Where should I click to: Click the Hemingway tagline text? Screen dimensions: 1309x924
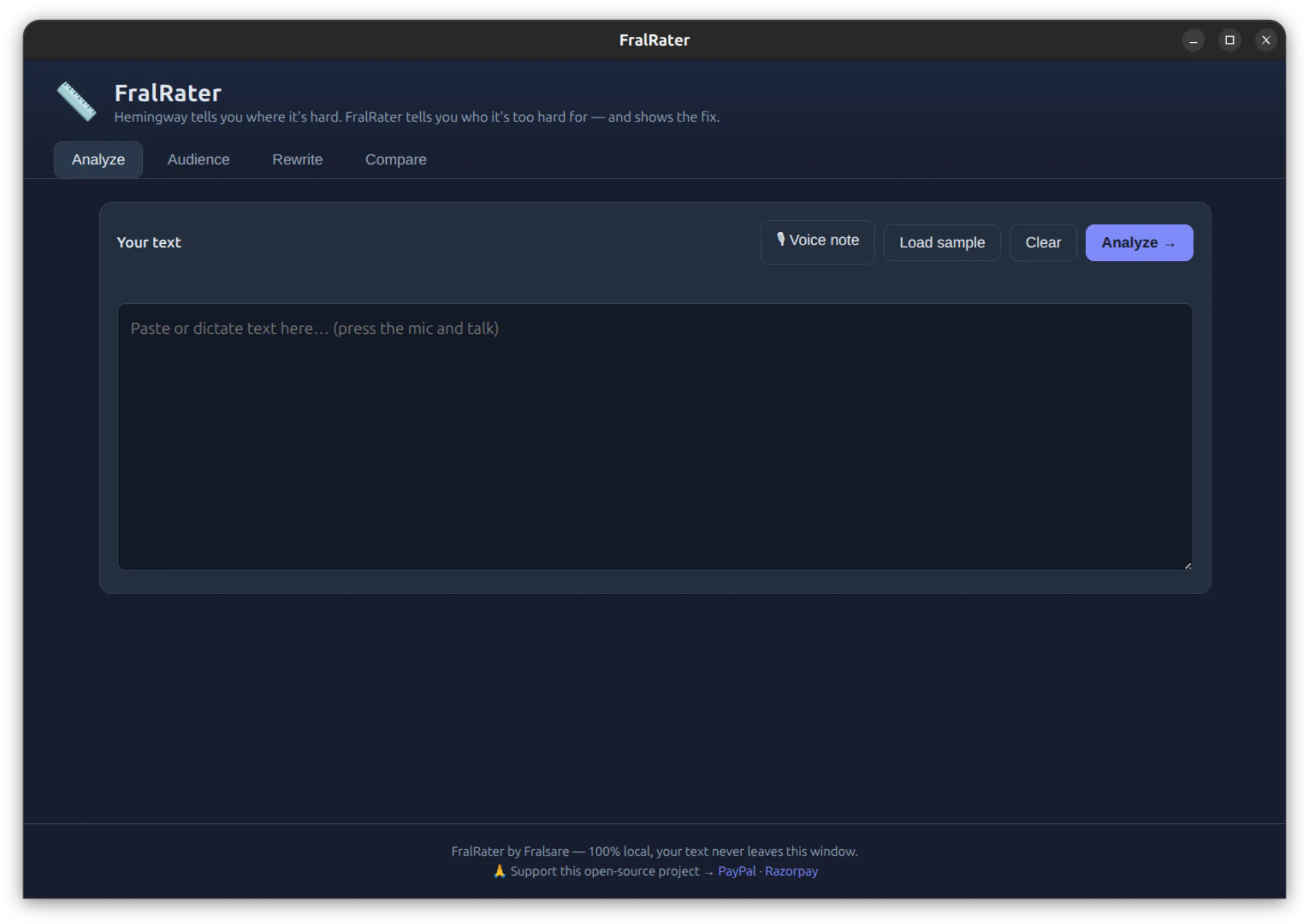point(417,117)
